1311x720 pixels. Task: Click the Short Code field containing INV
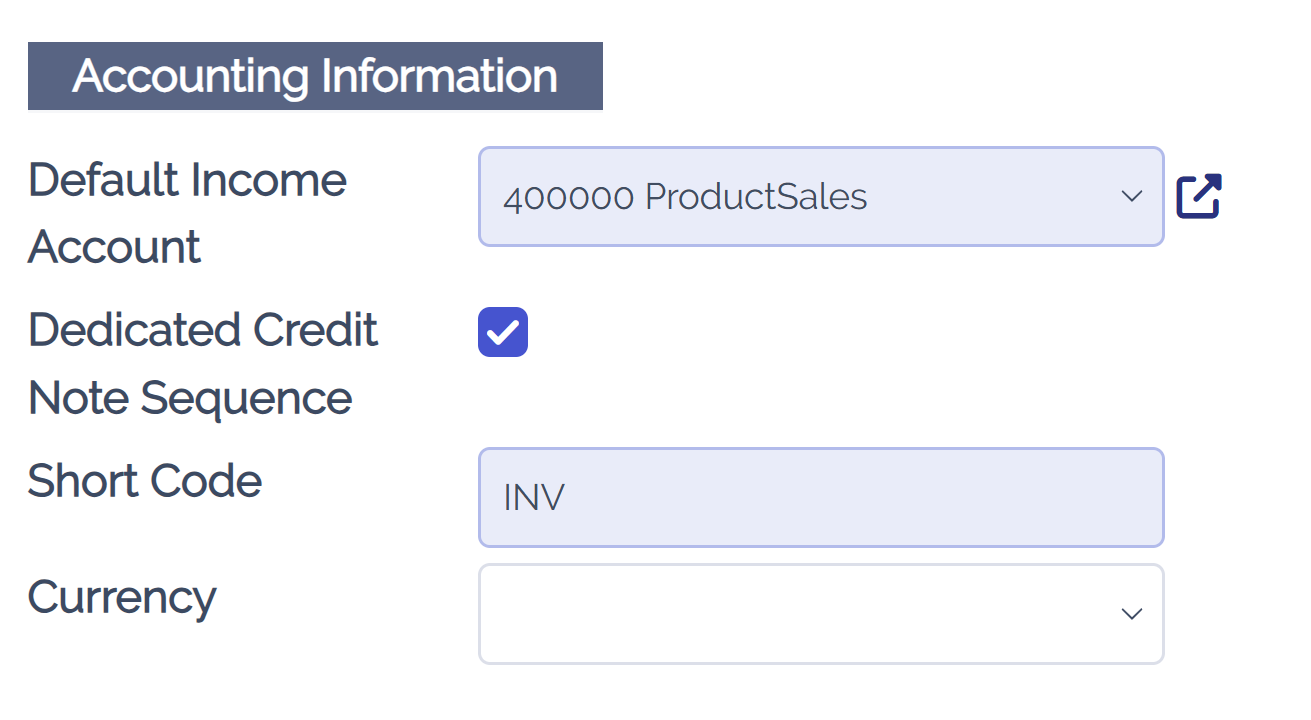tap(820, 497)
